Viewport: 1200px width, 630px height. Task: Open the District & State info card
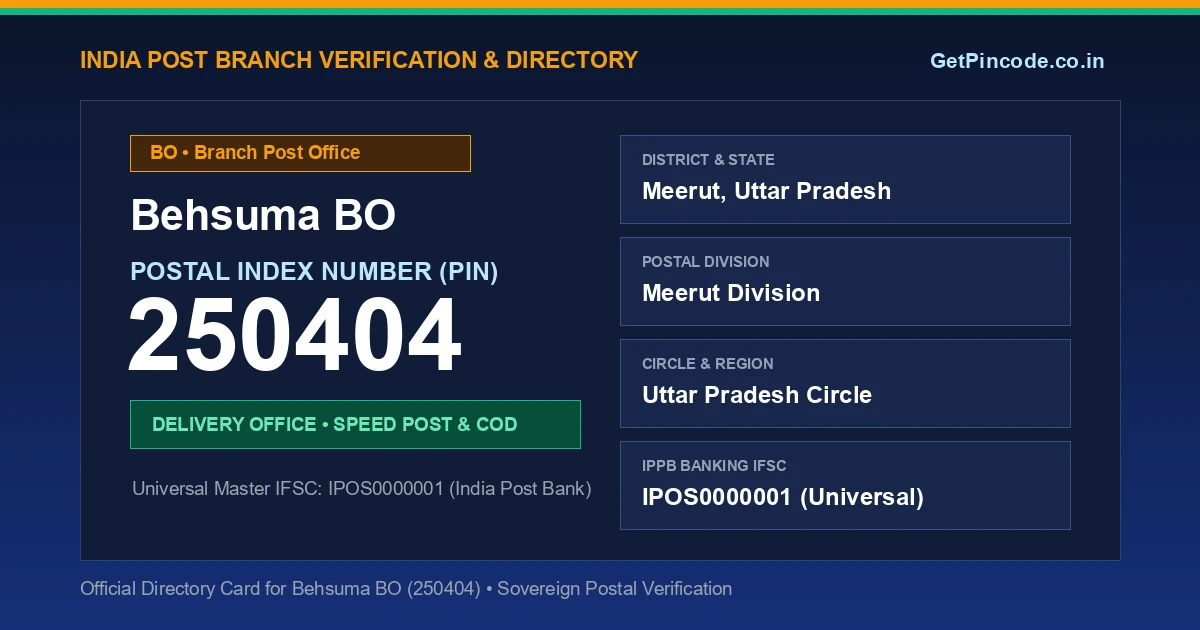coord(845,179)
